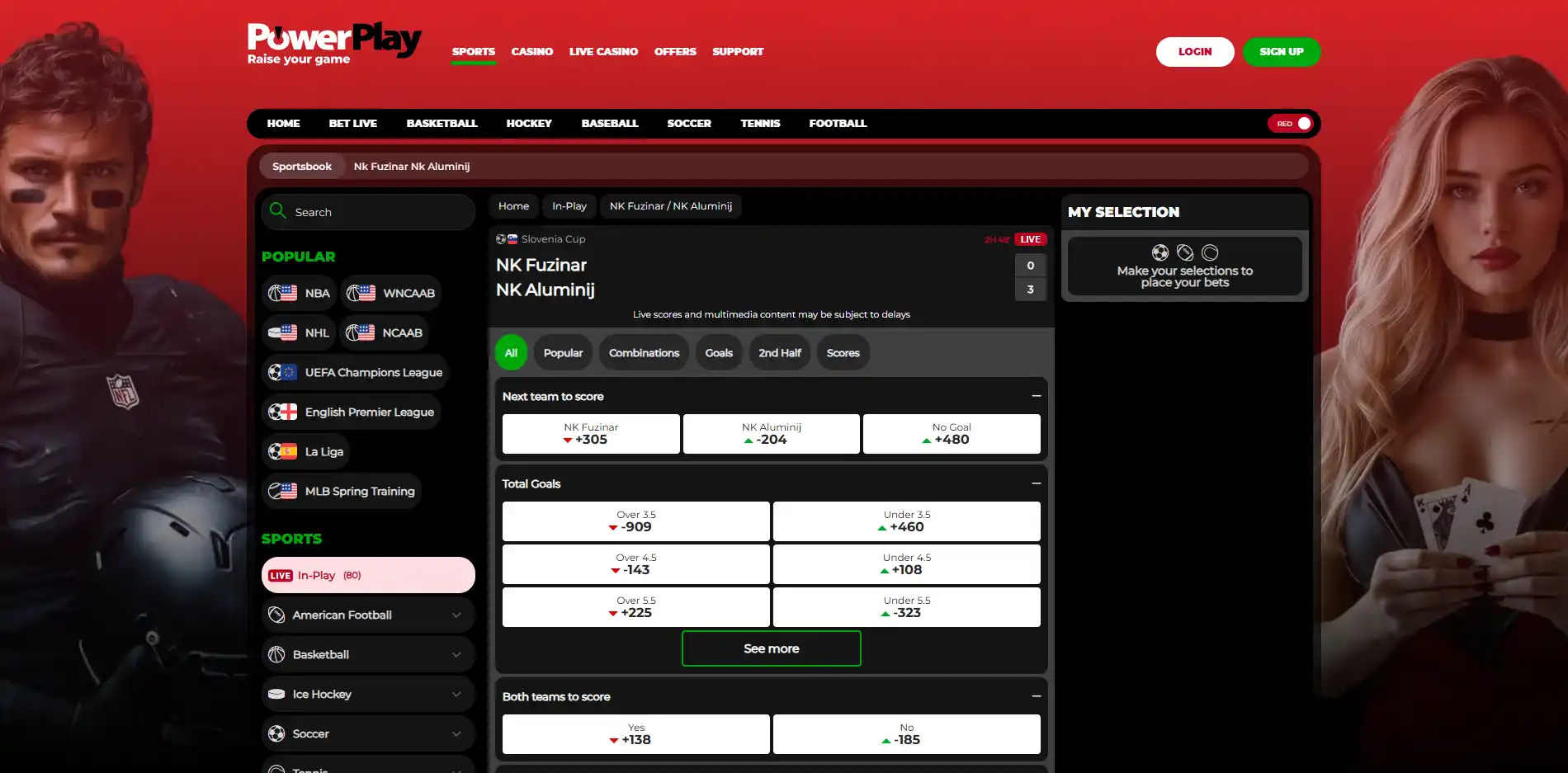
Task: Collapse the Total Goals market
Action: point(1036,483)
